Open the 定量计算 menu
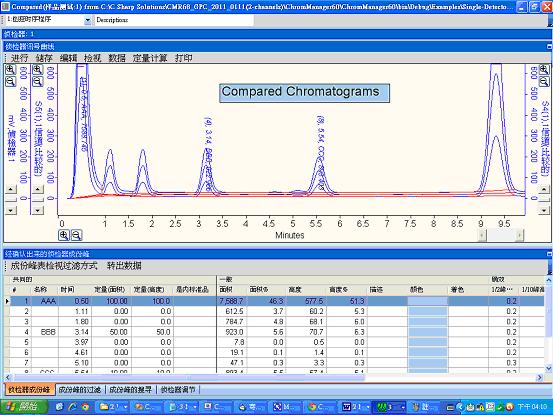Screen dimensions: 553x415 tap(150, 58)
